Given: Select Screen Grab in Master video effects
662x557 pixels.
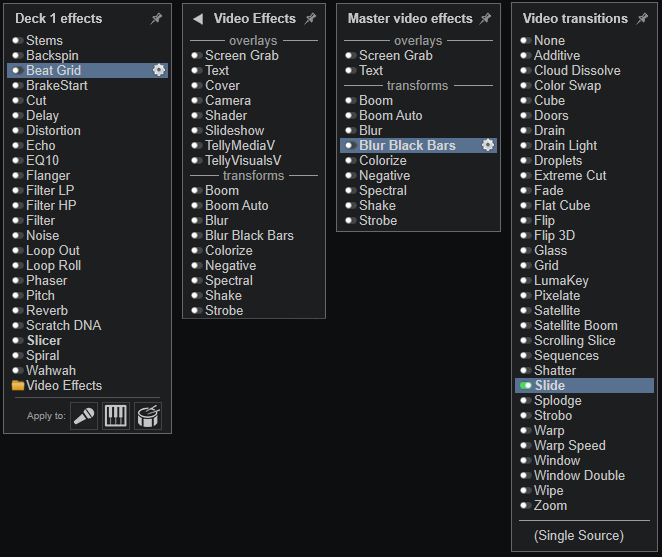Looking at the screenshot, I should coord(396,55).
